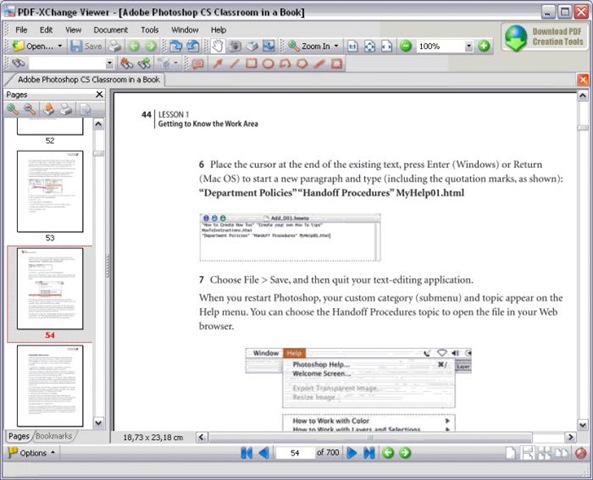
Task: Activate the Zoom In tool
Action: pyautogui.click(x=309, y=46)
